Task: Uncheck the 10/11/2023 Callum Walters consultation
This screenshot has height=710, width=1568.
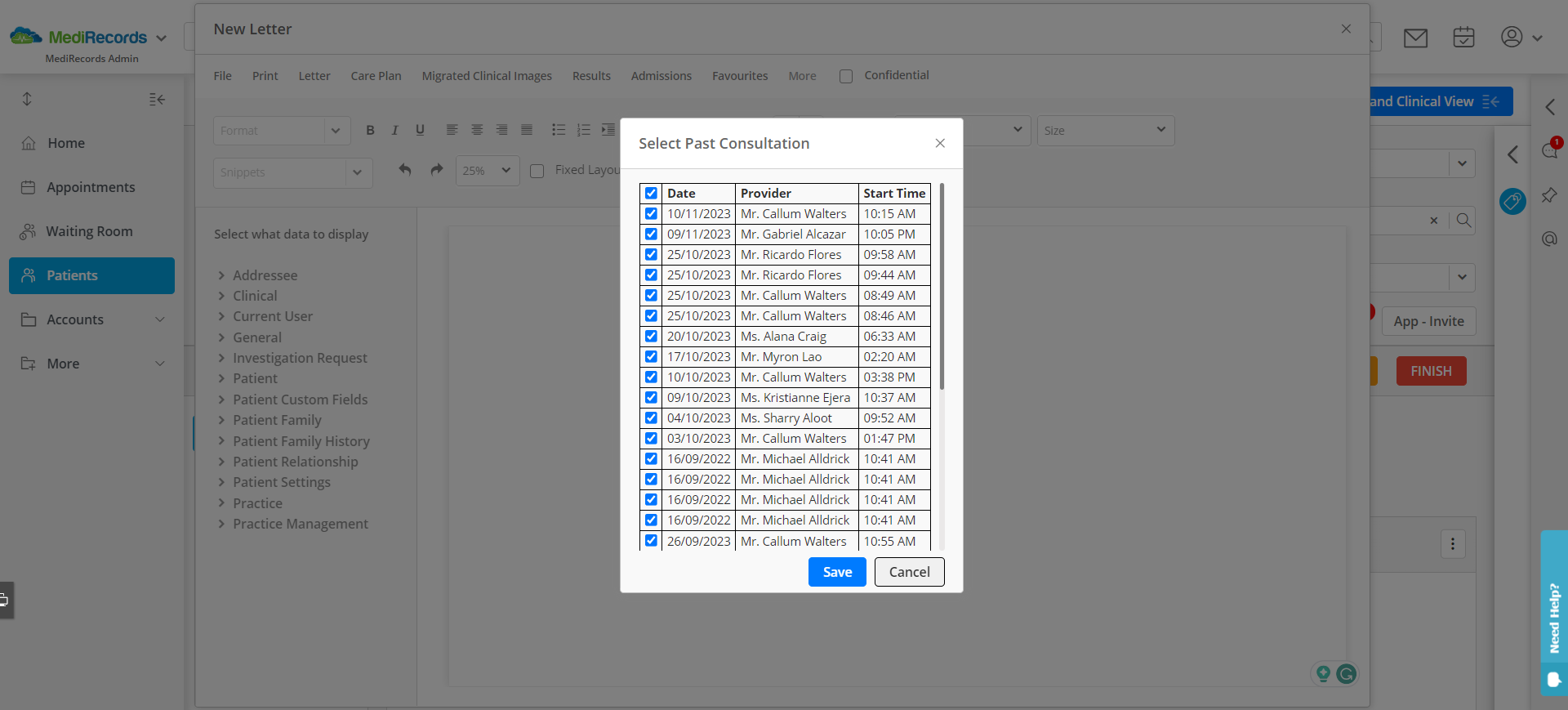Action: click(651, 214)
